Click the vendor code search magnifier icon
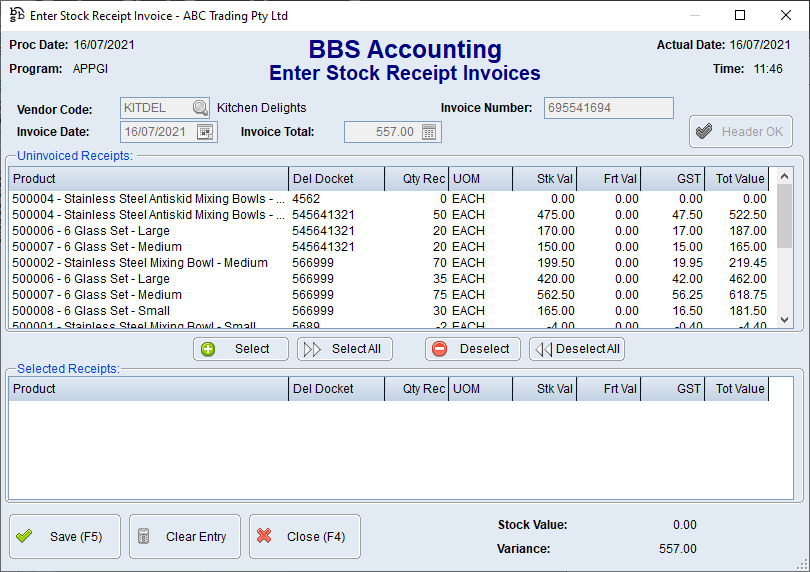 point(200,108)
